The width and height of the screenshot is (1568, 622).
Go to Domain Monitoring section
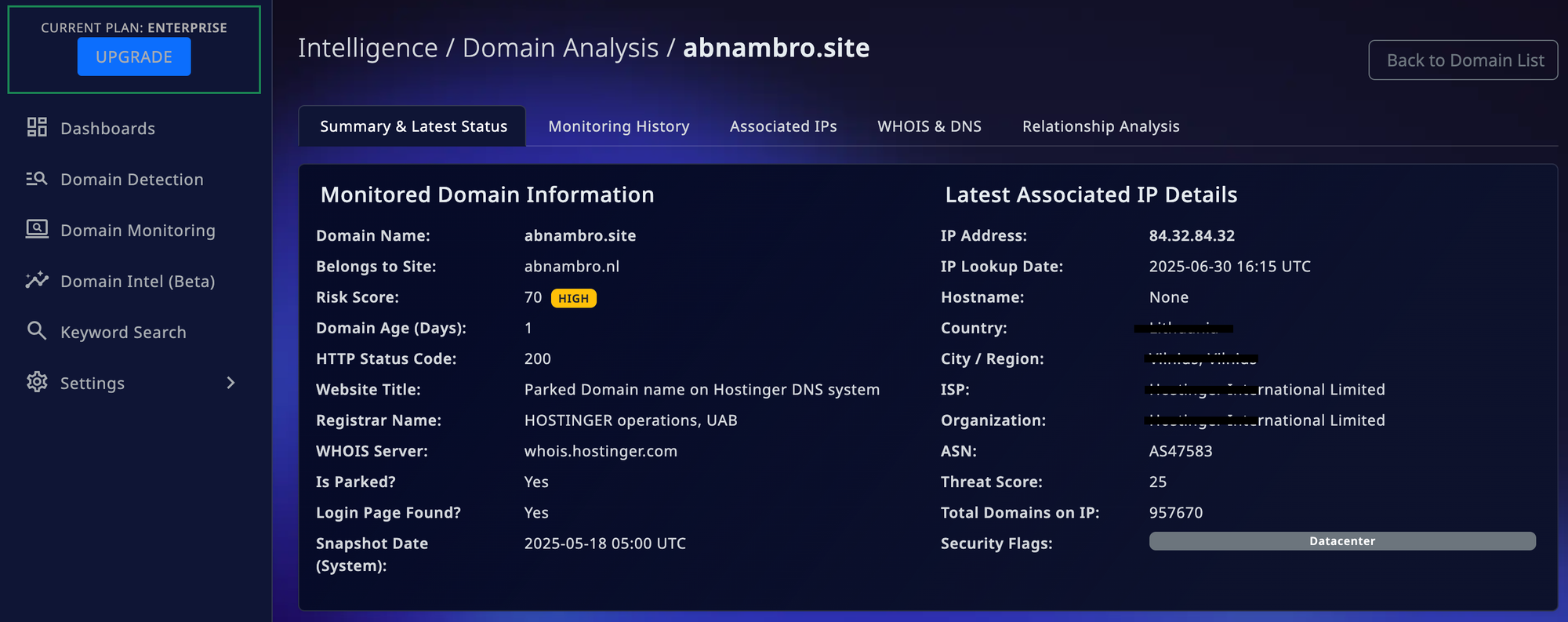138,231
